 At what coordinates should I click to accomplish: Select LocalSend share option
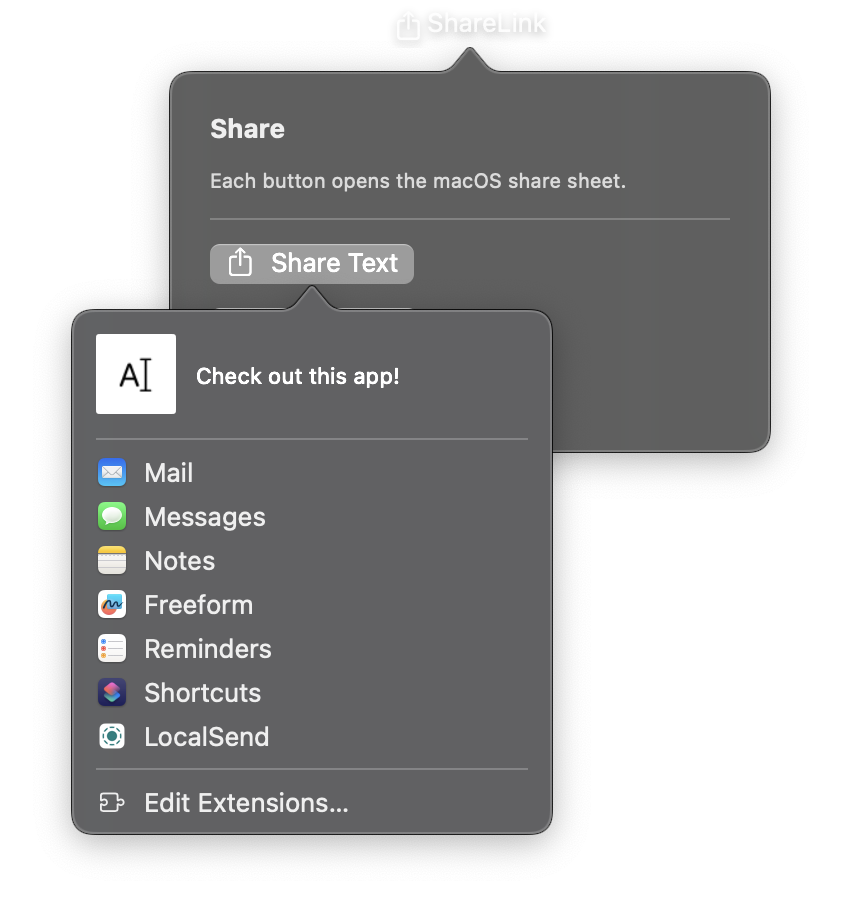tap(312, 736)
